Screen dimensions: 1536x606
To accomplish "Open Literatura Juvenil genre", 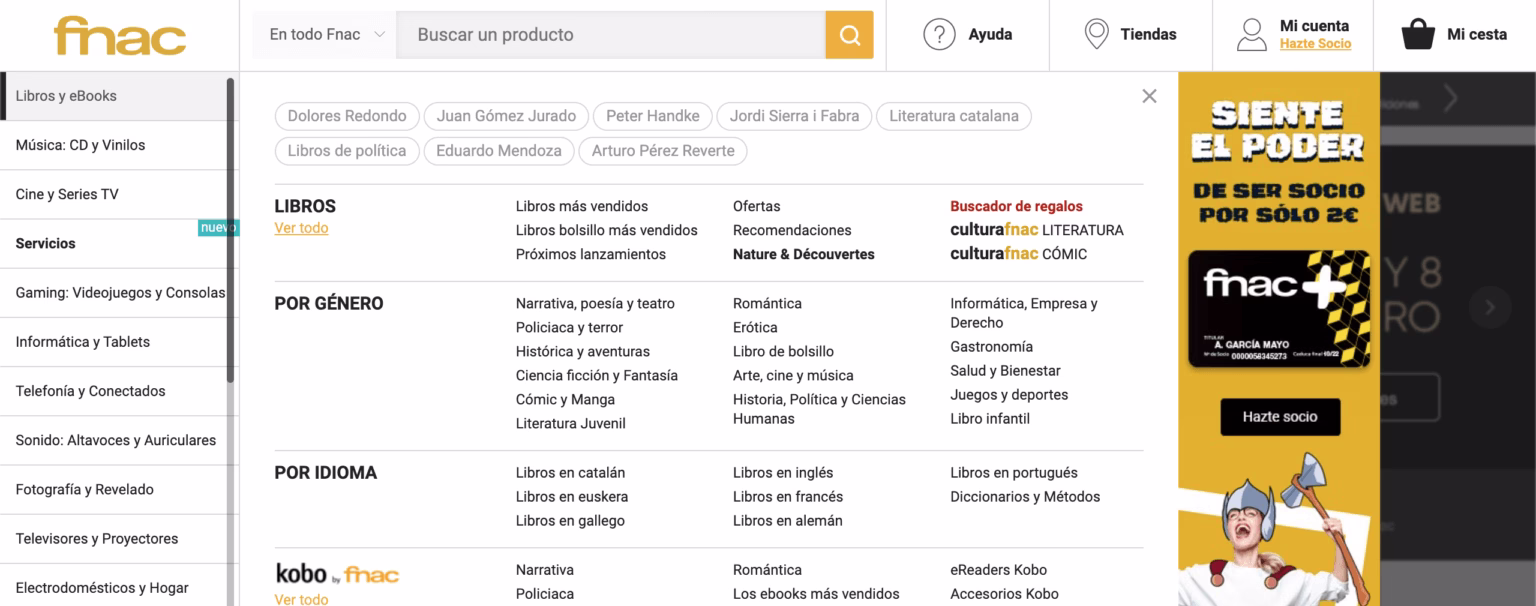I will click(571, 423).
